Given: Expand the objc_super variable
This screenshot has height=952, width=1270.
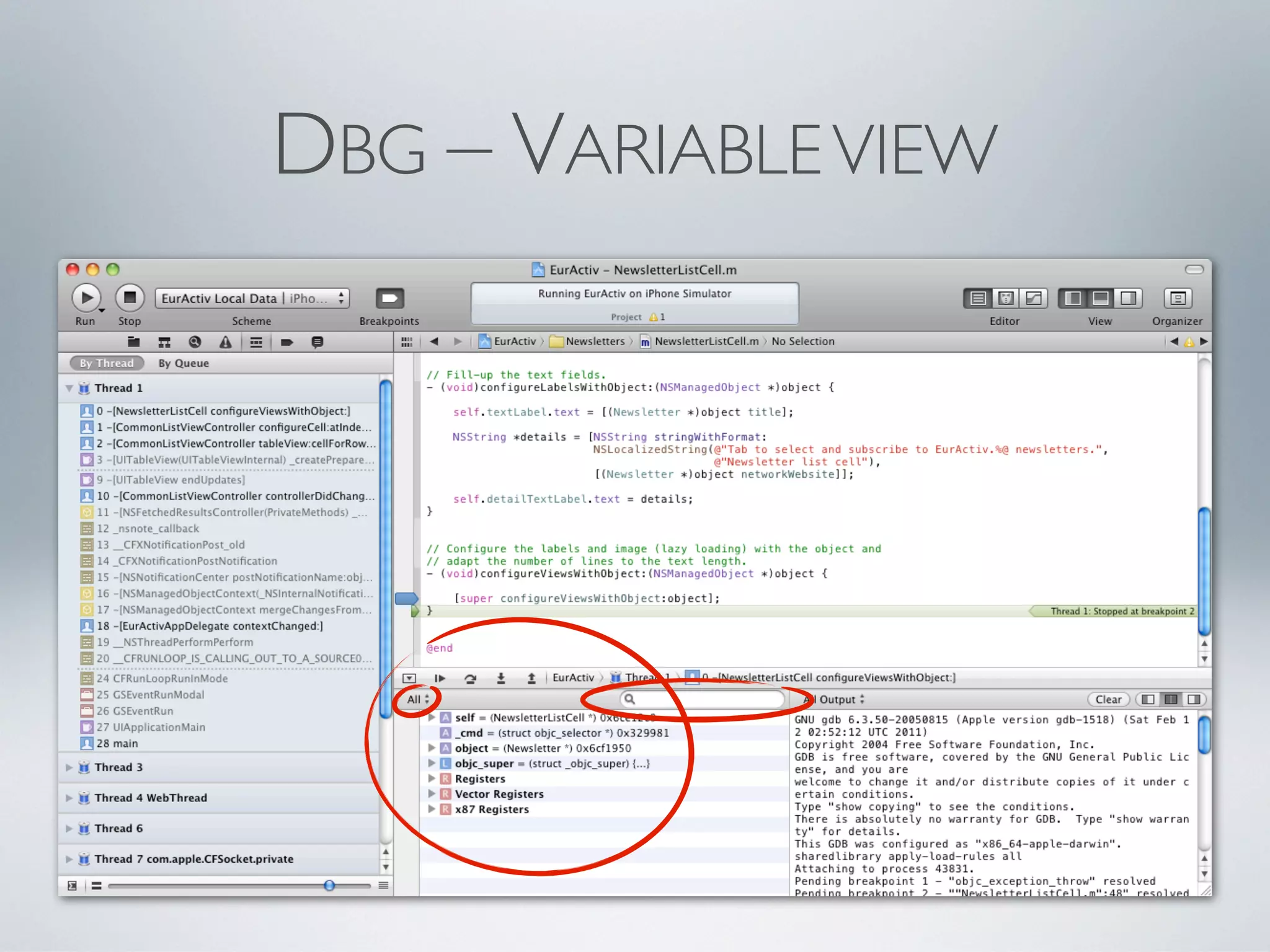Looking at the screenshot, I should [x=432, y=764].
